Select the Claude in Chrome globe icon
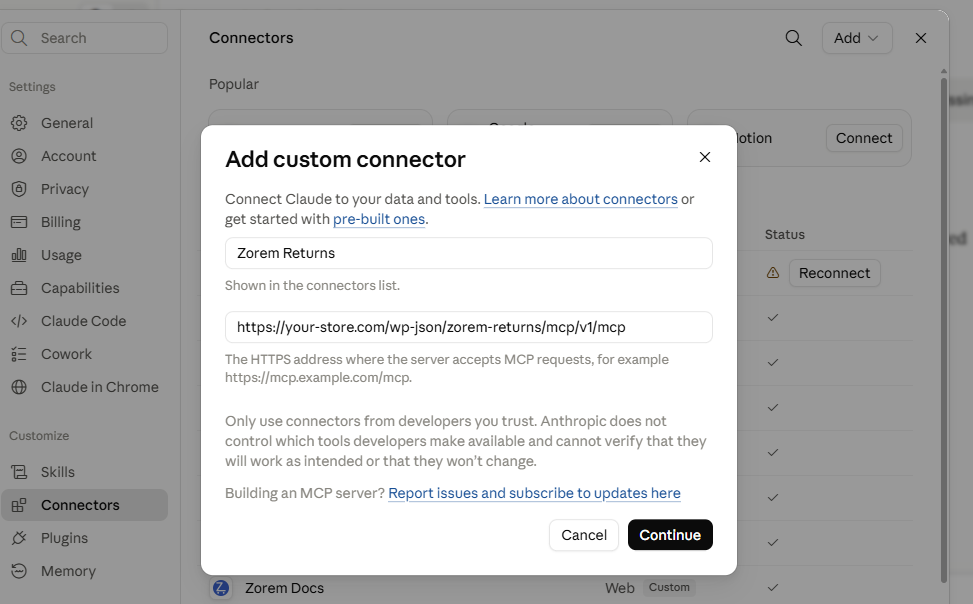Screen dimensions: 973x604 pos(19,387)
